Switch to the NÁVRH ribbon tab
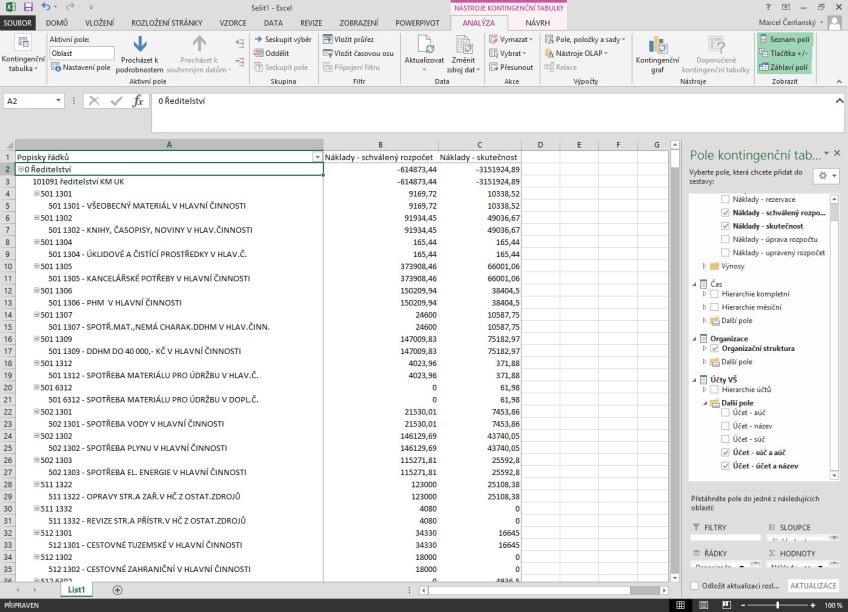The image size is (848, 612). point(537,21)
